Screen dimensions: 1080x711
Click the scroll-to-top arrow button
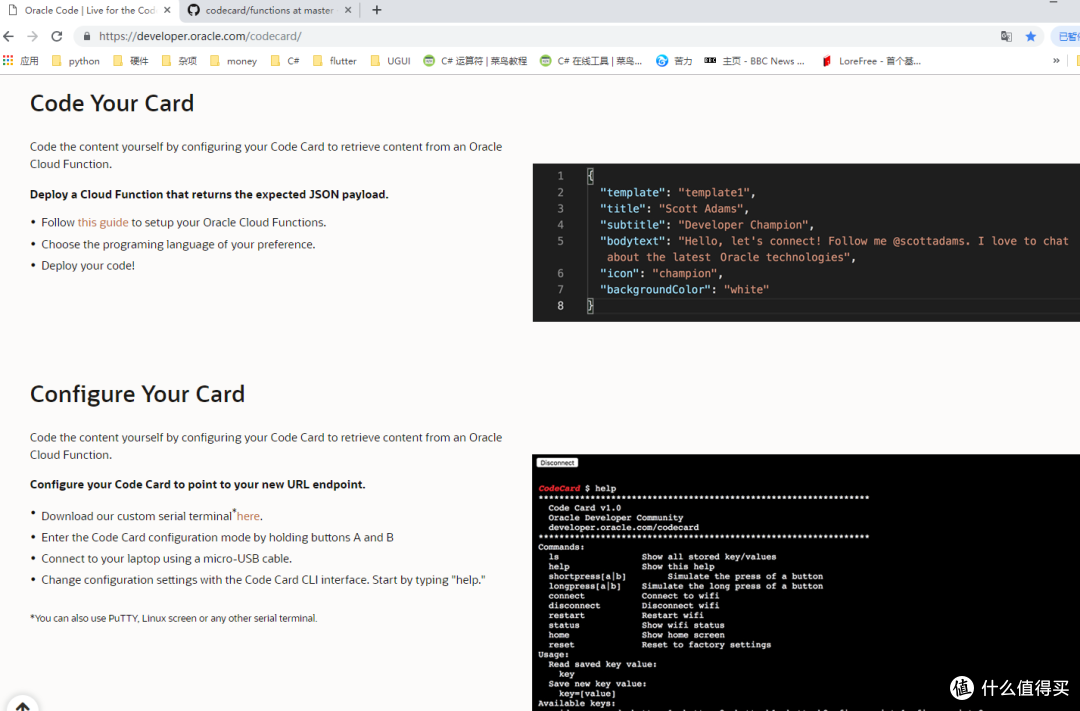click(22, 705)
